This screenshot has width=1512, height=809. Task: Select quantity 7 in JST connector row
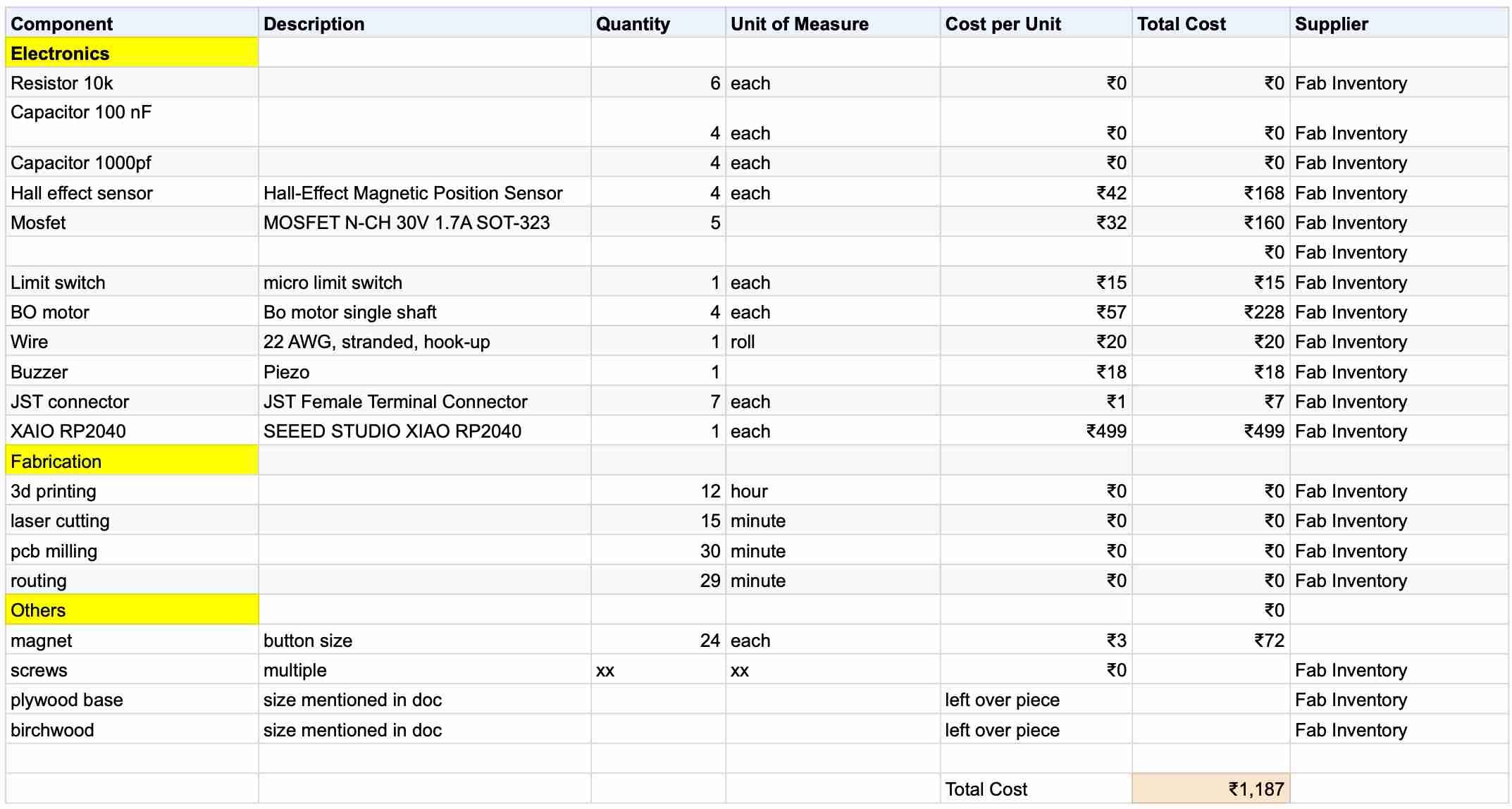658,401
